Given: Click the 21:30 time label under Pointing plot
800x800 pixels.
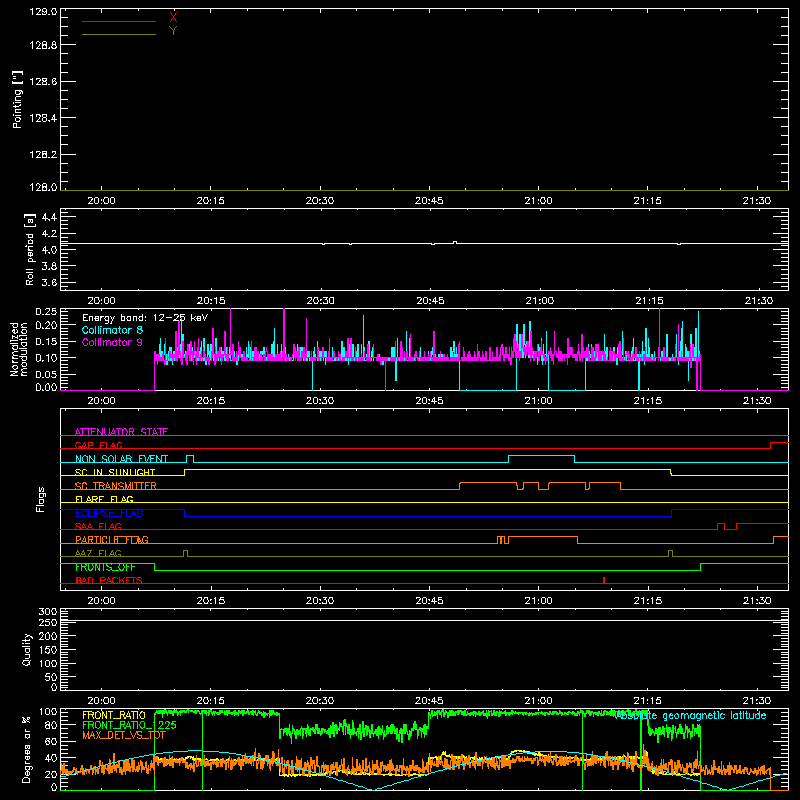Looking at the screenshot, I should (757, 201).
